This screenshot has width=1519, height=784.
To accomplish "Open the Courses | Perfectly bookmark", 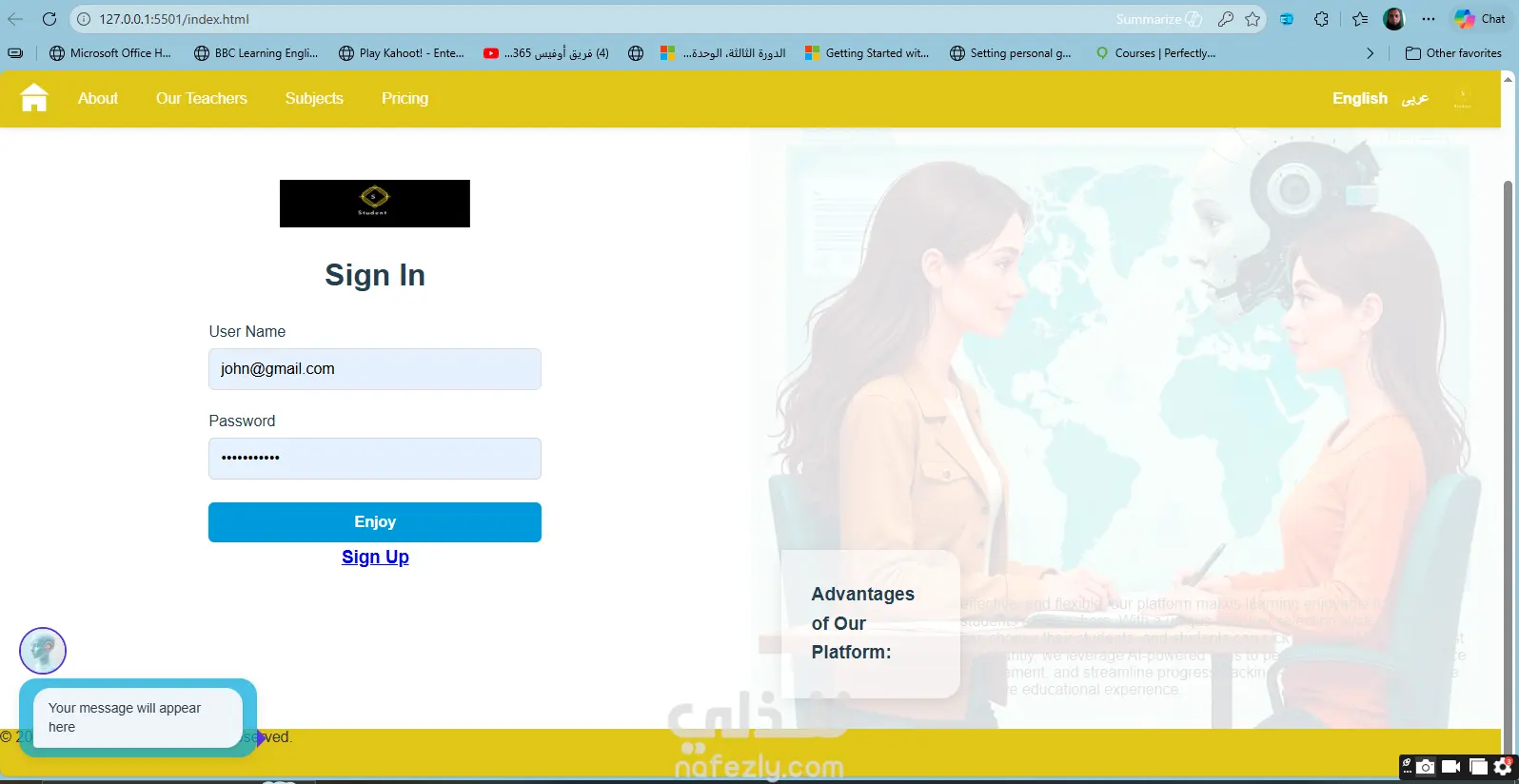I will [x=1155, y=53].
